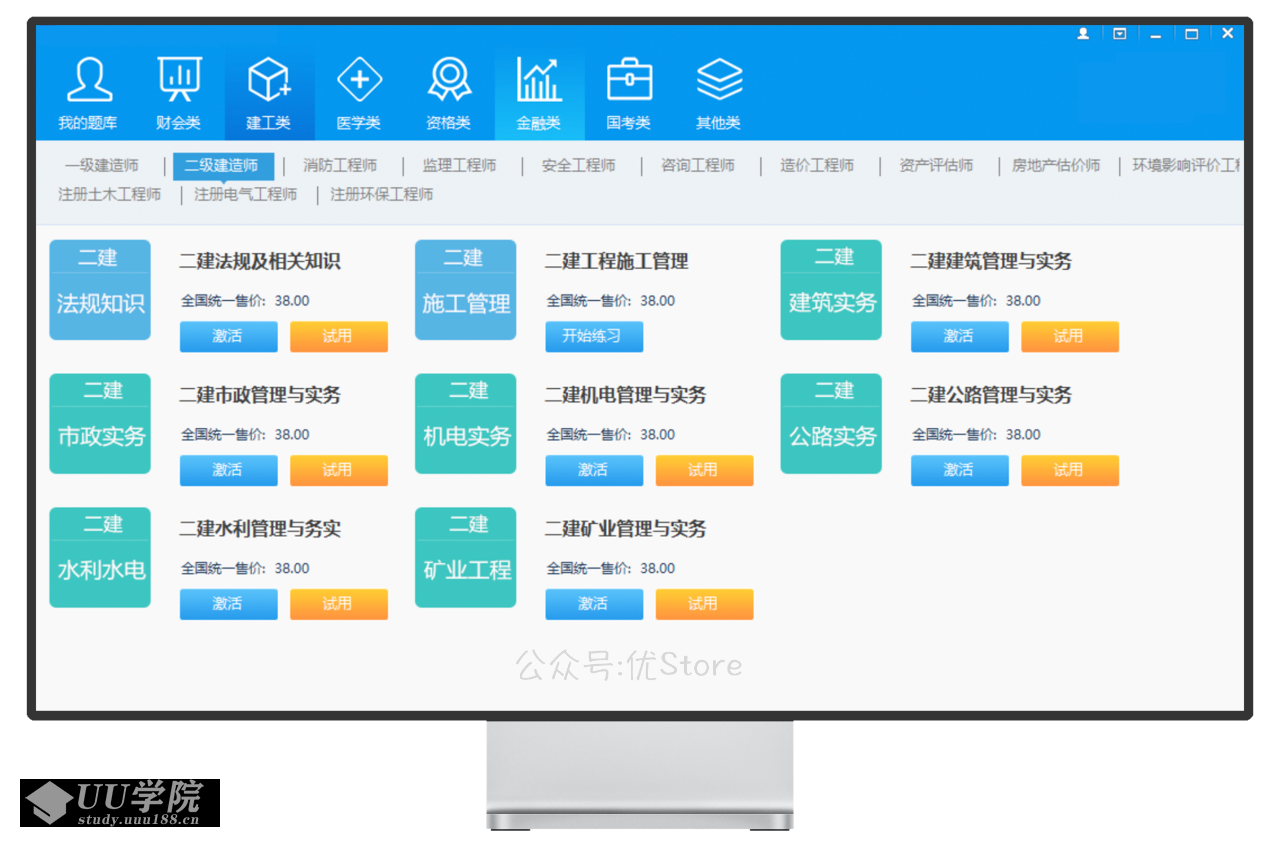Open the 注册环保工程师 tab
Image resolution: width=1280 pixels, height=847 pixels.
click(382, 195)
